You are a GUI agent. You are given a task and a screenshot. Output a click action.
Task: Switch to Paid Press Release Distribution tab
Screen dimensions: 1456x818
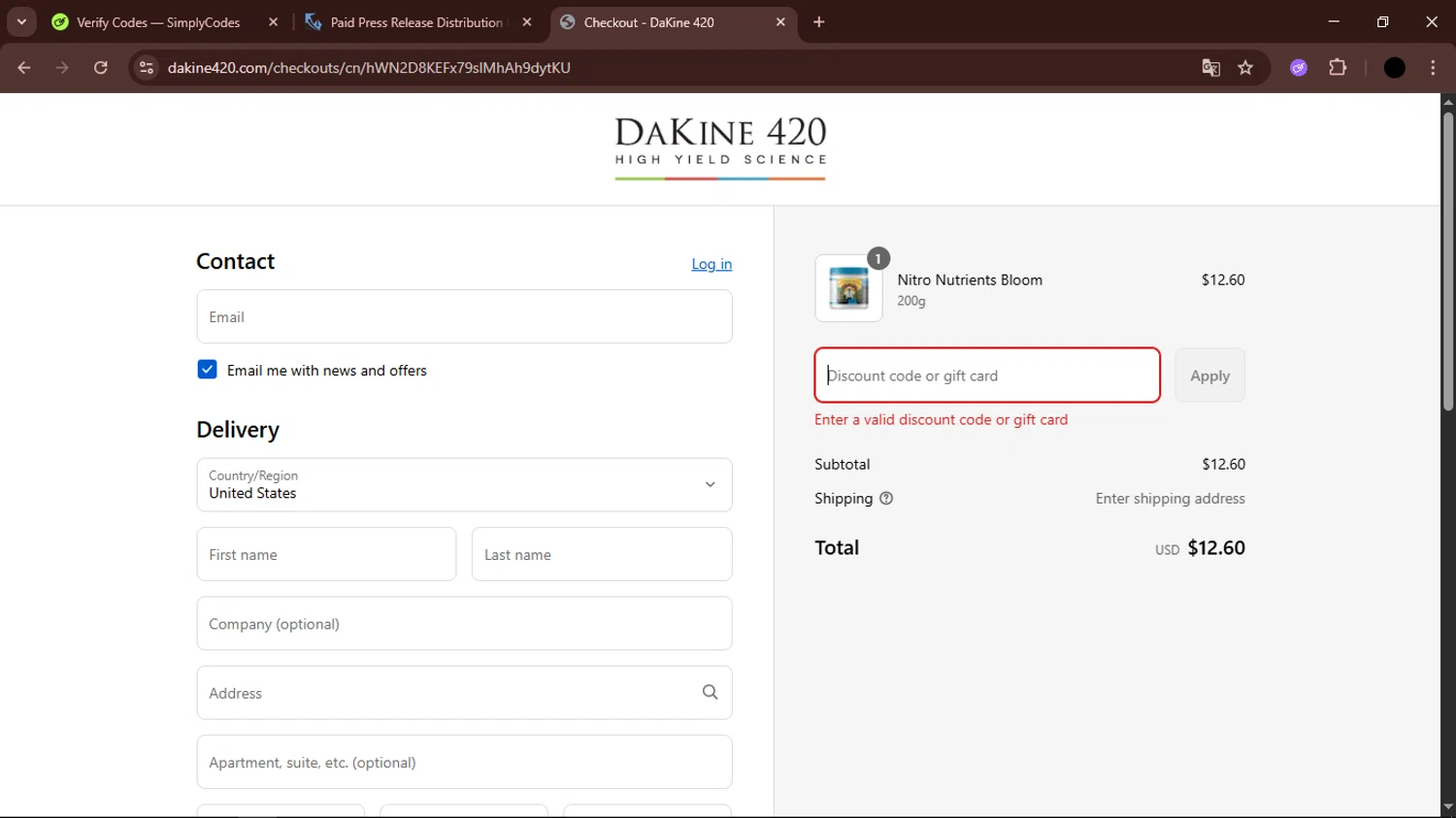[x=416, y=22]
